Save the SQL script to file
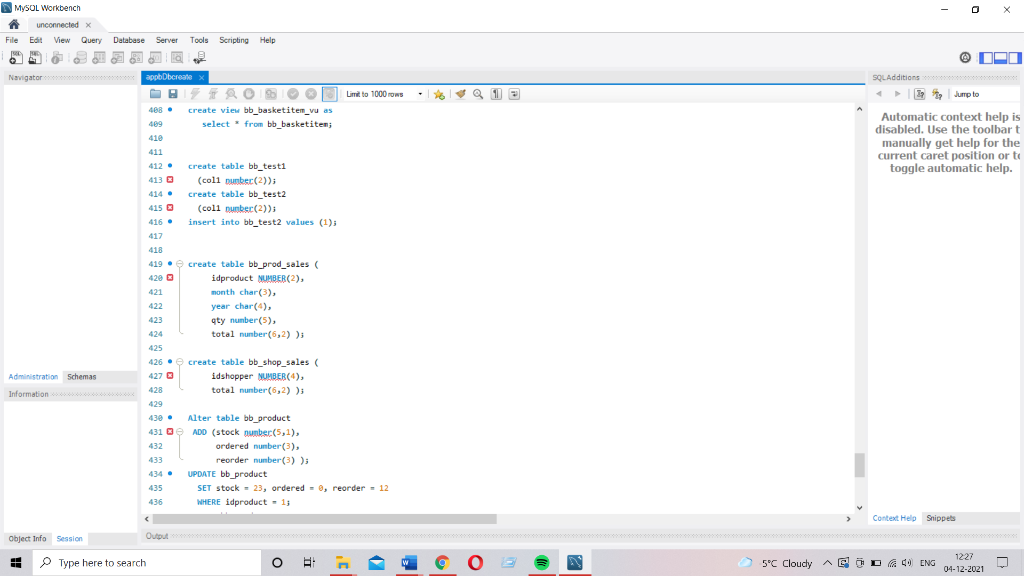The height and width of the screenshot is (576, 1024). pyautogui.click(x=171, y=93)
